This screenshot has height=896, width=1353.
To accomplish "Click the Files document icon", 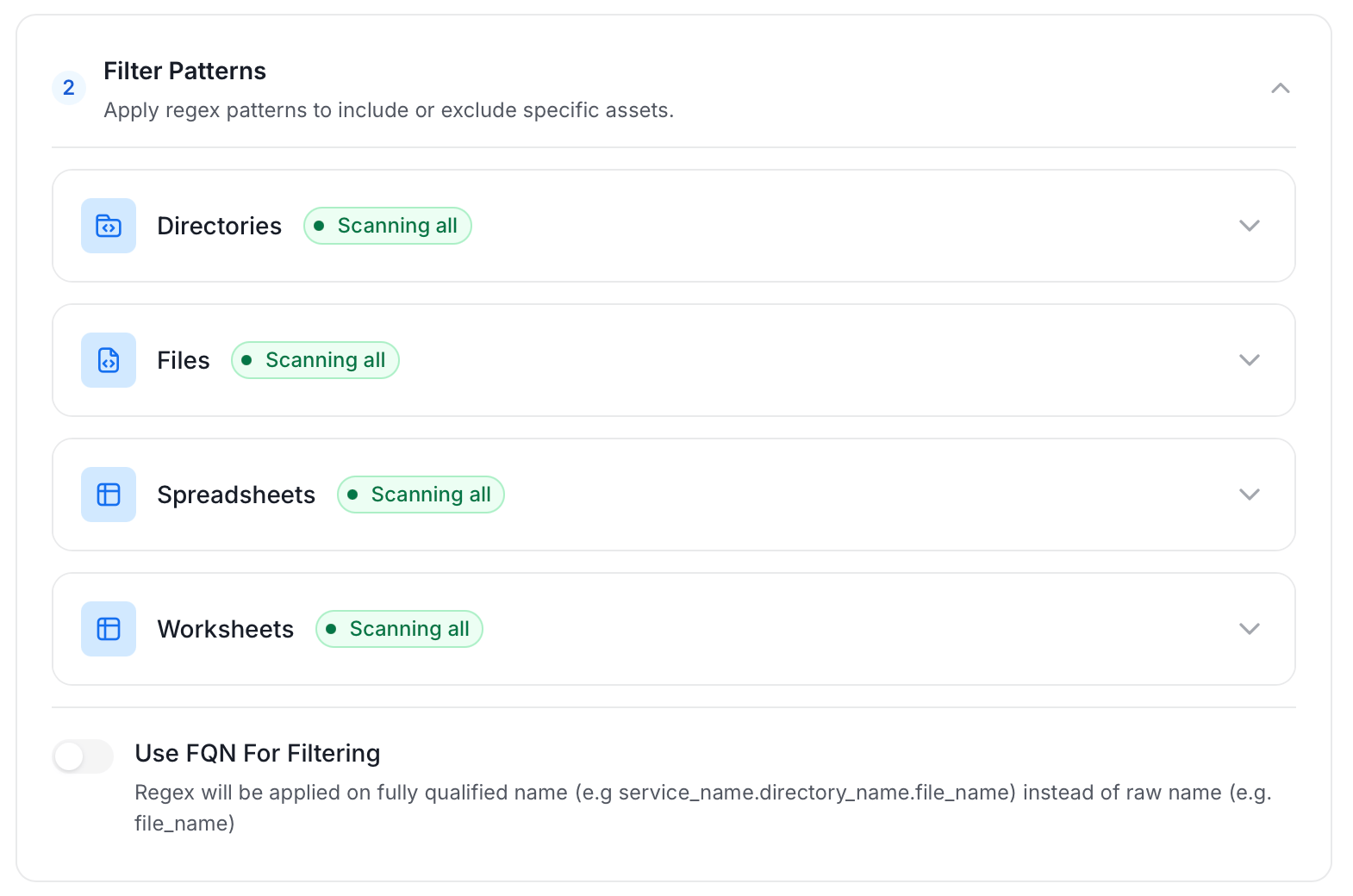I will click(x=109, y=360).
